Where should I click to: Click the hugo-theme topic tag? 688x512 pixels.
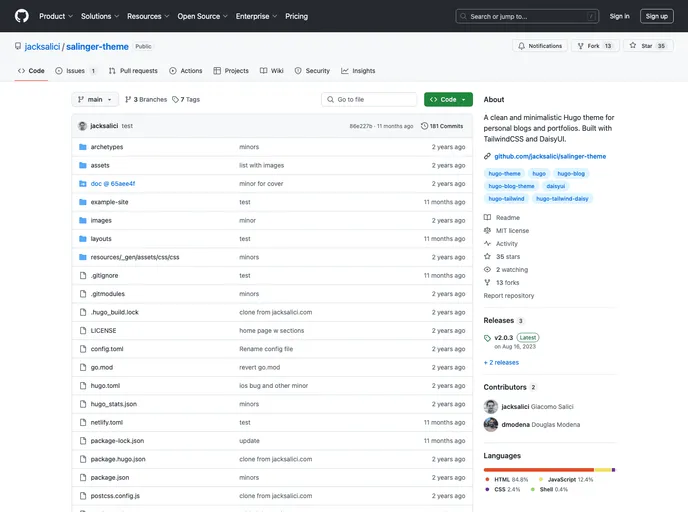505,174
